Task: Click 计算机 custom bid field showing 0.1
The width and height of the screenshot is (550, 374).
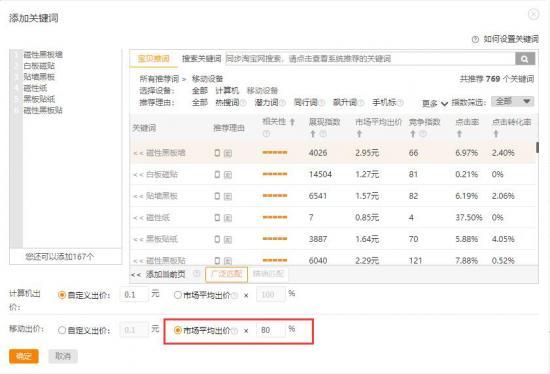Action: pyautogui.click(x=134, y=295)
